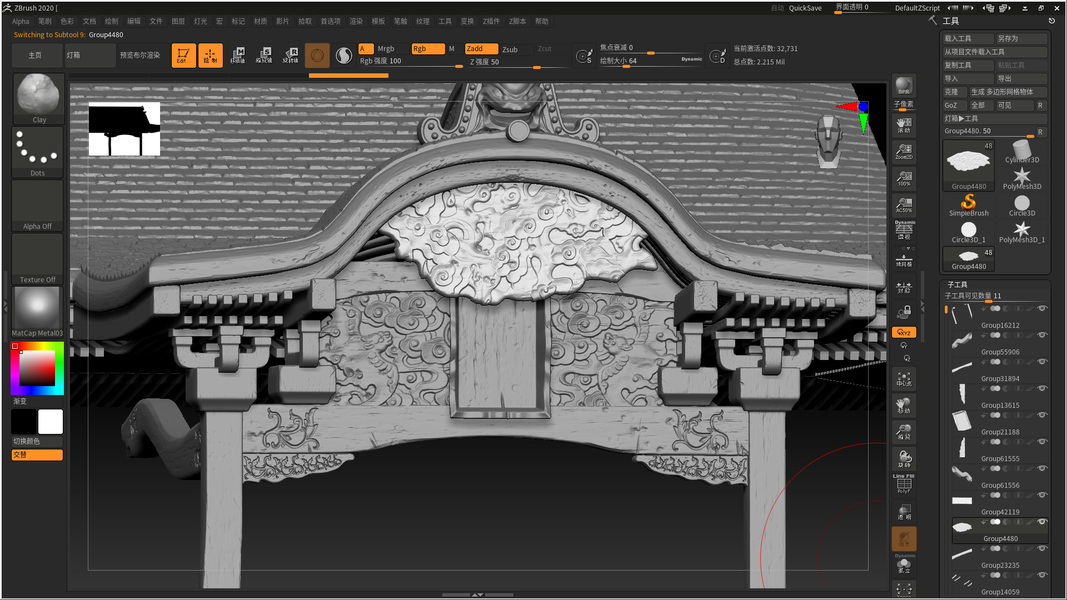Click the S brush cursor size icon

point(584,56)
